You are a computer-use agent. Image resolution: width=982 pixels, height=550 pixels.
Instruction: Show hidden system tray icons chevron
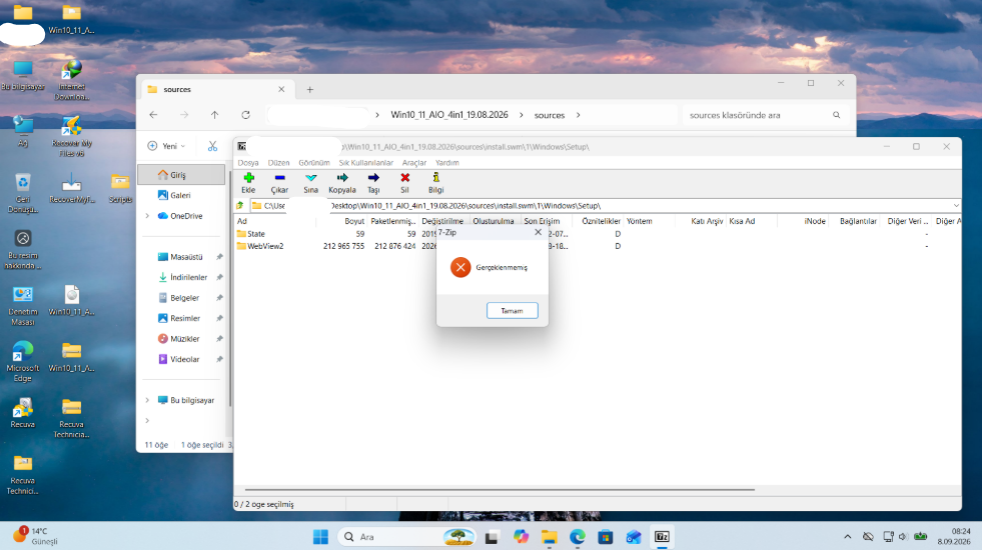(x=847, y=537)
